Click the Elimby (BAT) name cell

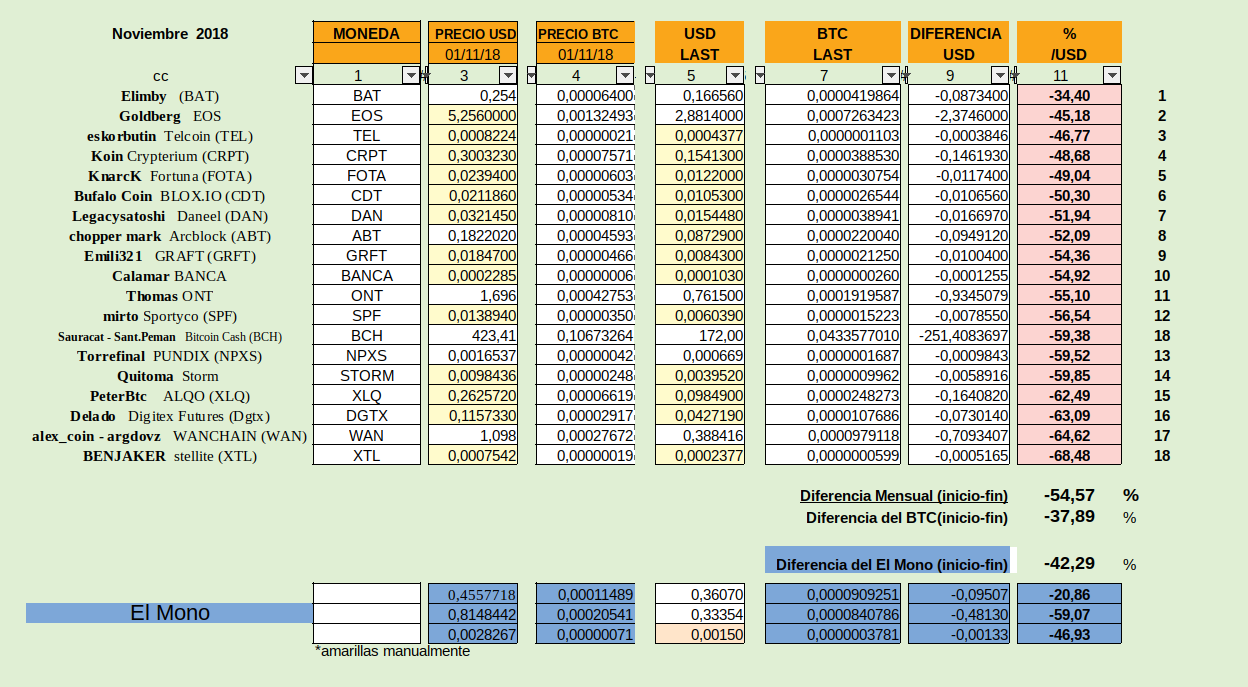click(170, 96)
